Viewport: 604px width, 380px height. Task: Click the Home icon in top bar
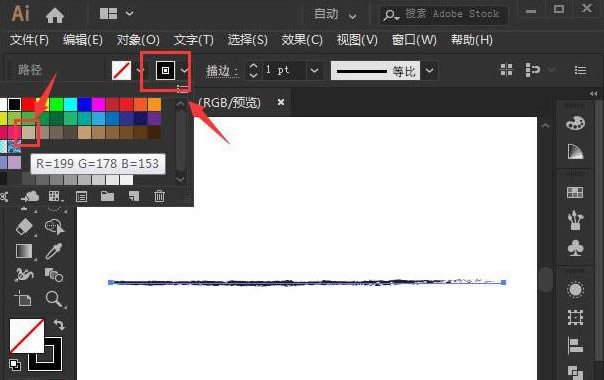(x=55, y=15)
